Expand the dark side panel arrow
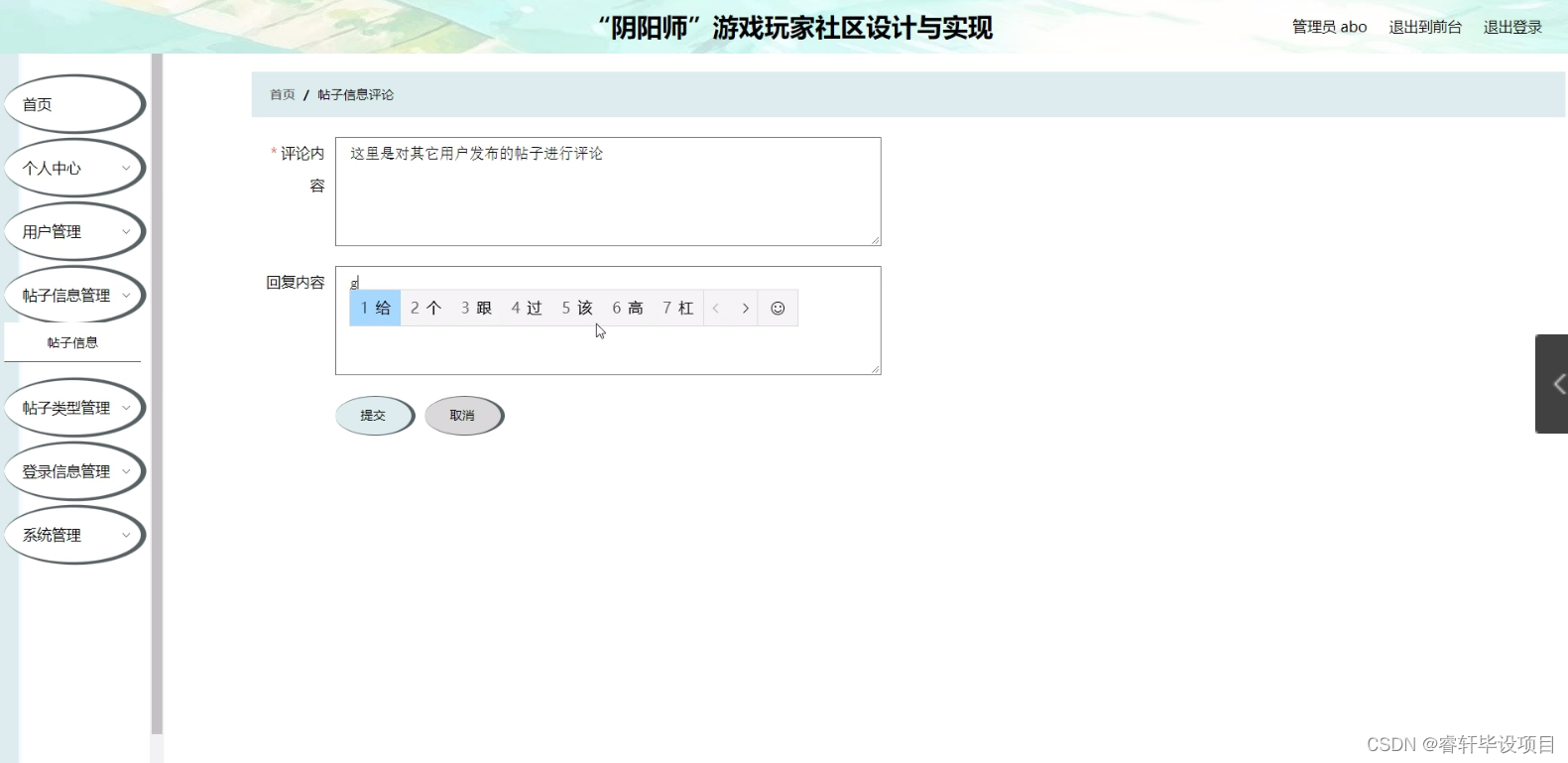The image size is (1568, 763). (1553, 384)
